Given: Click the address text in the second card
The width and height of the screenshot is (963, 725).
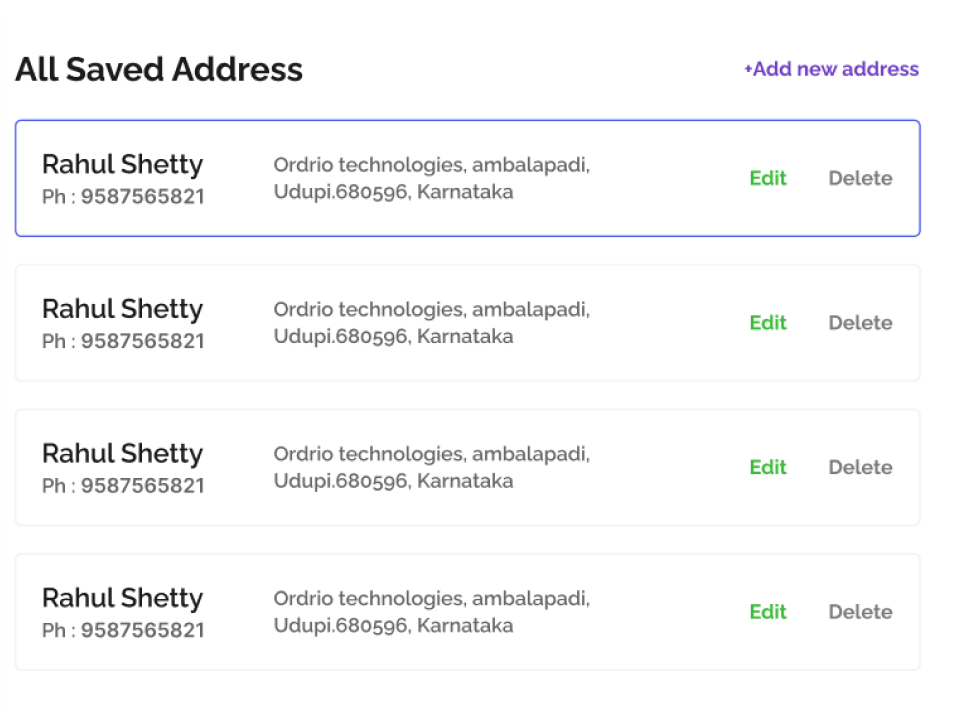Looking at the screenshot, I should tap(431, 323).
